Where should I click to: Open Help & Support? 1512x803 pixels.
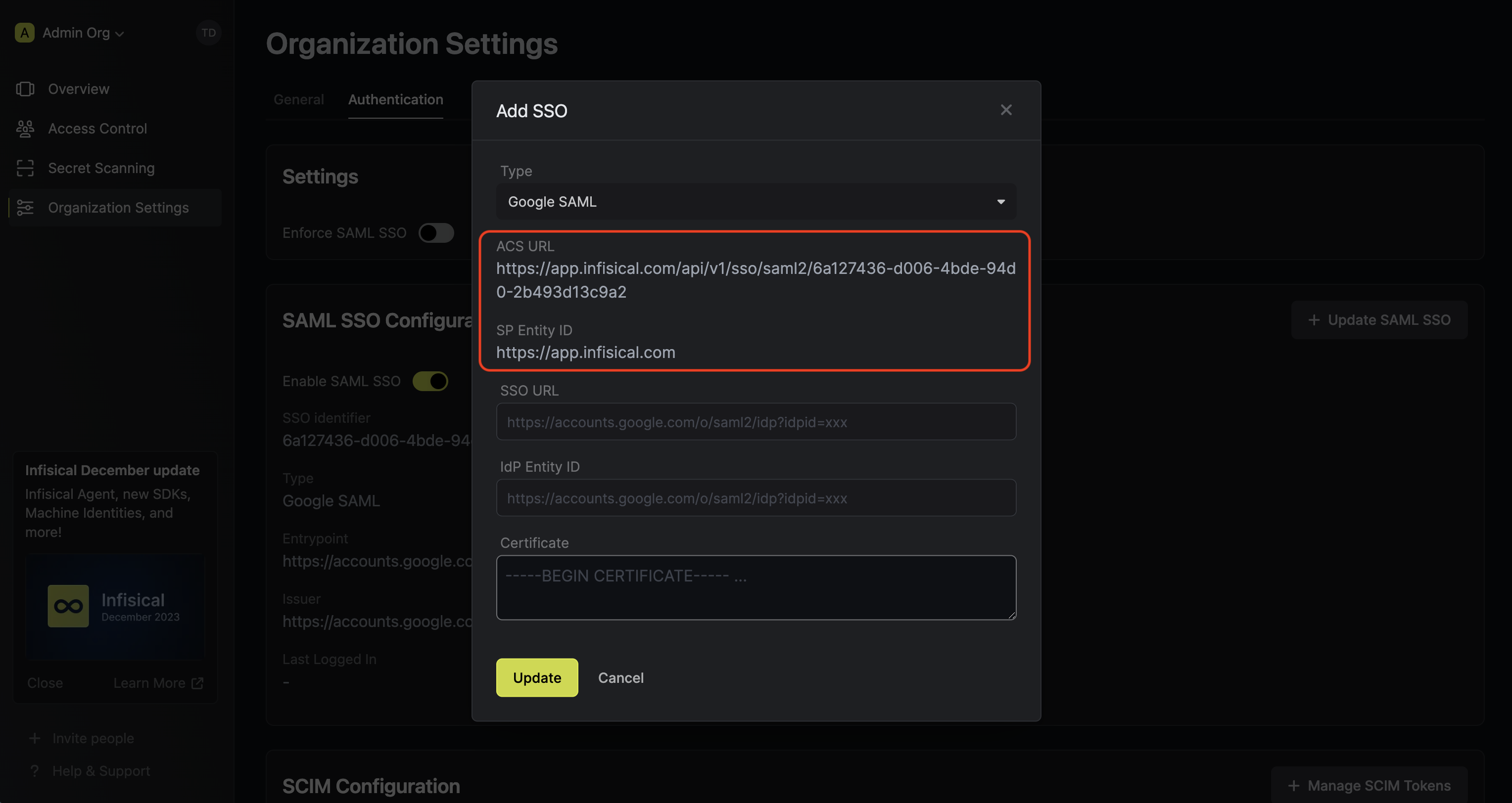(x=101, y=771)
